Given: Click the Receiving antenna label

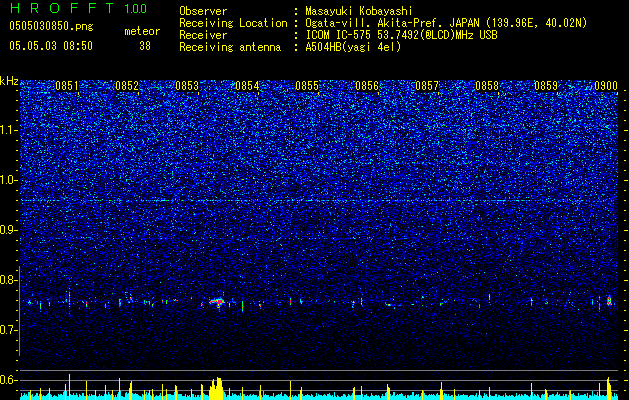Looking at the screenshot, I should [x=230, y=47].
